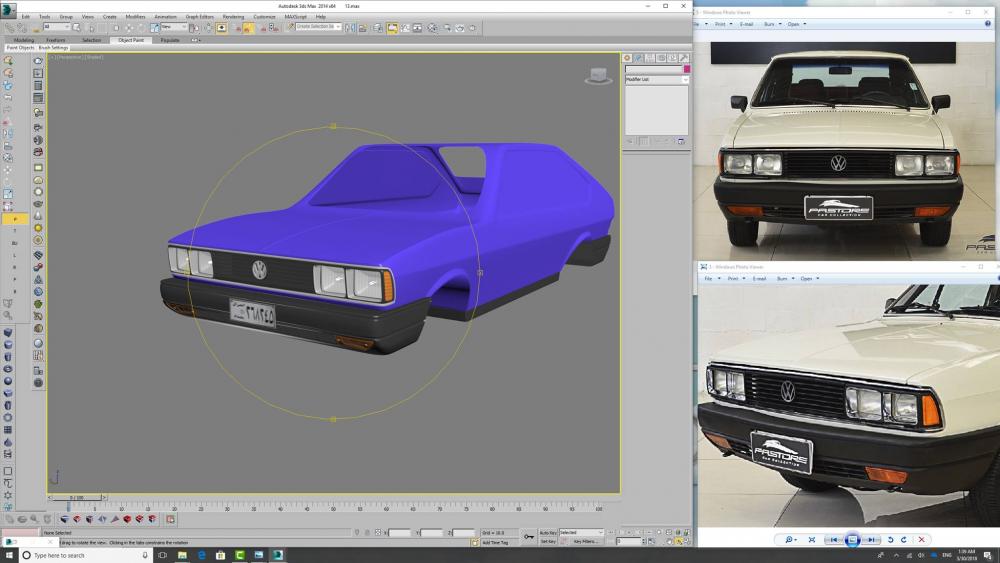
Task: Expand the Modifier List dropdown
Action: coord(686,79)
